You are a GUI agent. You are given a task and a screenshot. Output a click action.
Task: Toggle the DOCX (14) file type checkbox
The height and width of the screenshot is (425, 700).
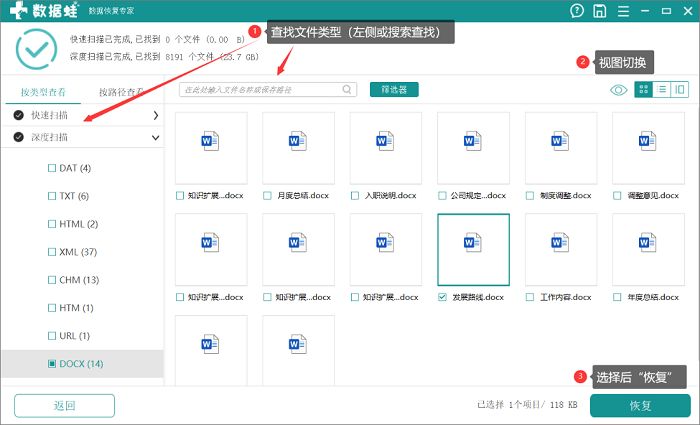52,364
